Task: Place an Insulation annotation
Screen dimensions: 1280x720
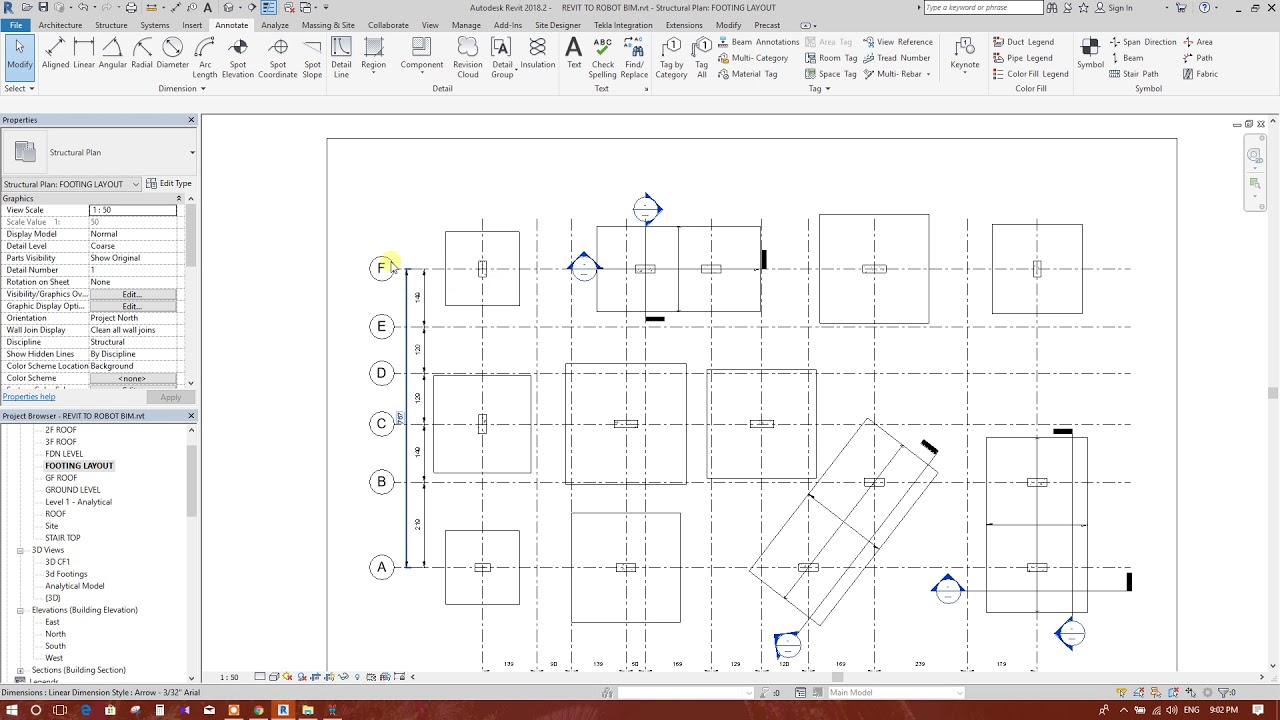Action: point(538,55)
